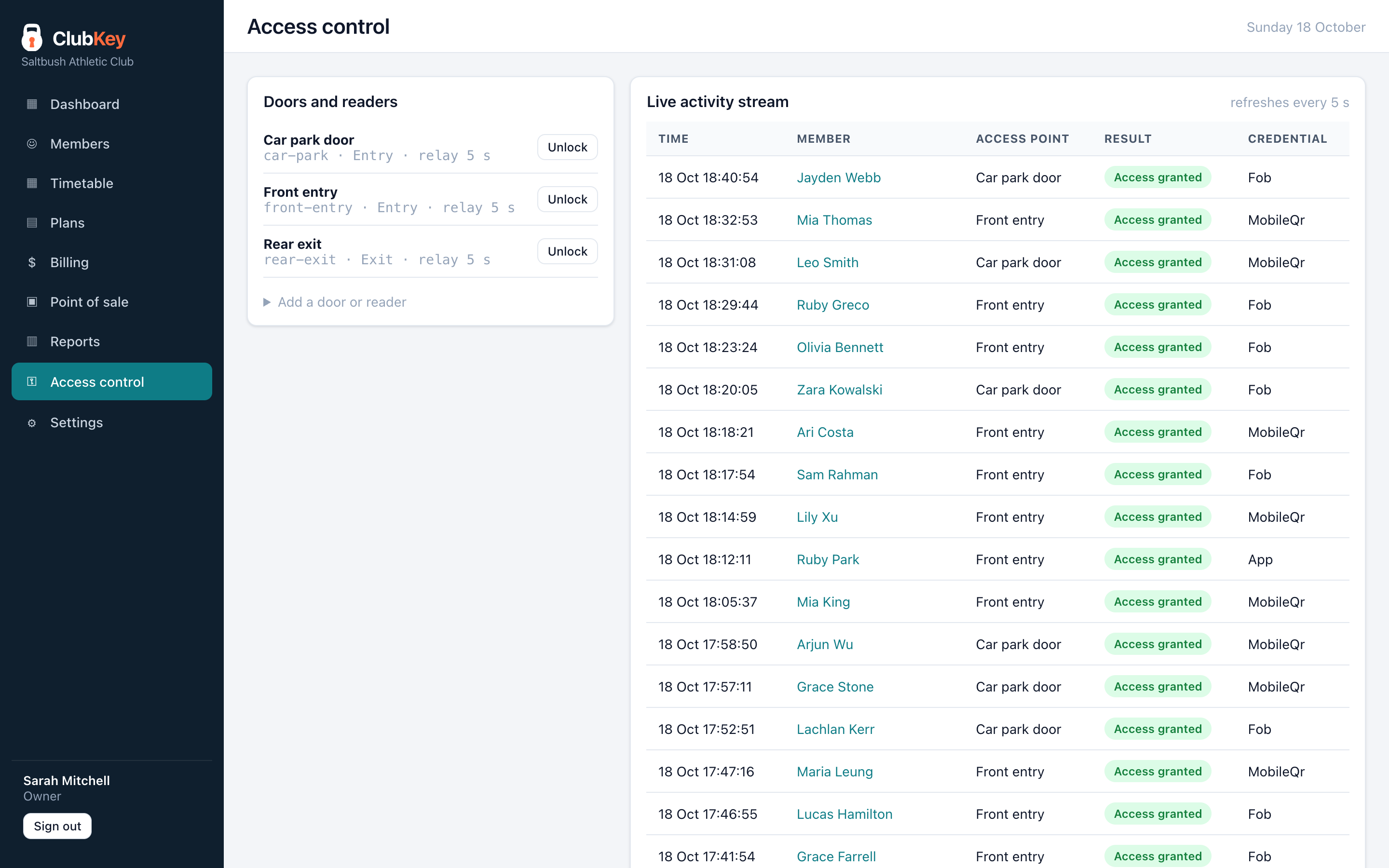The height and width of the screenshot is (868, 1389).
Task: Click the Members smiley icon
Action: click(x=32, y=144)
